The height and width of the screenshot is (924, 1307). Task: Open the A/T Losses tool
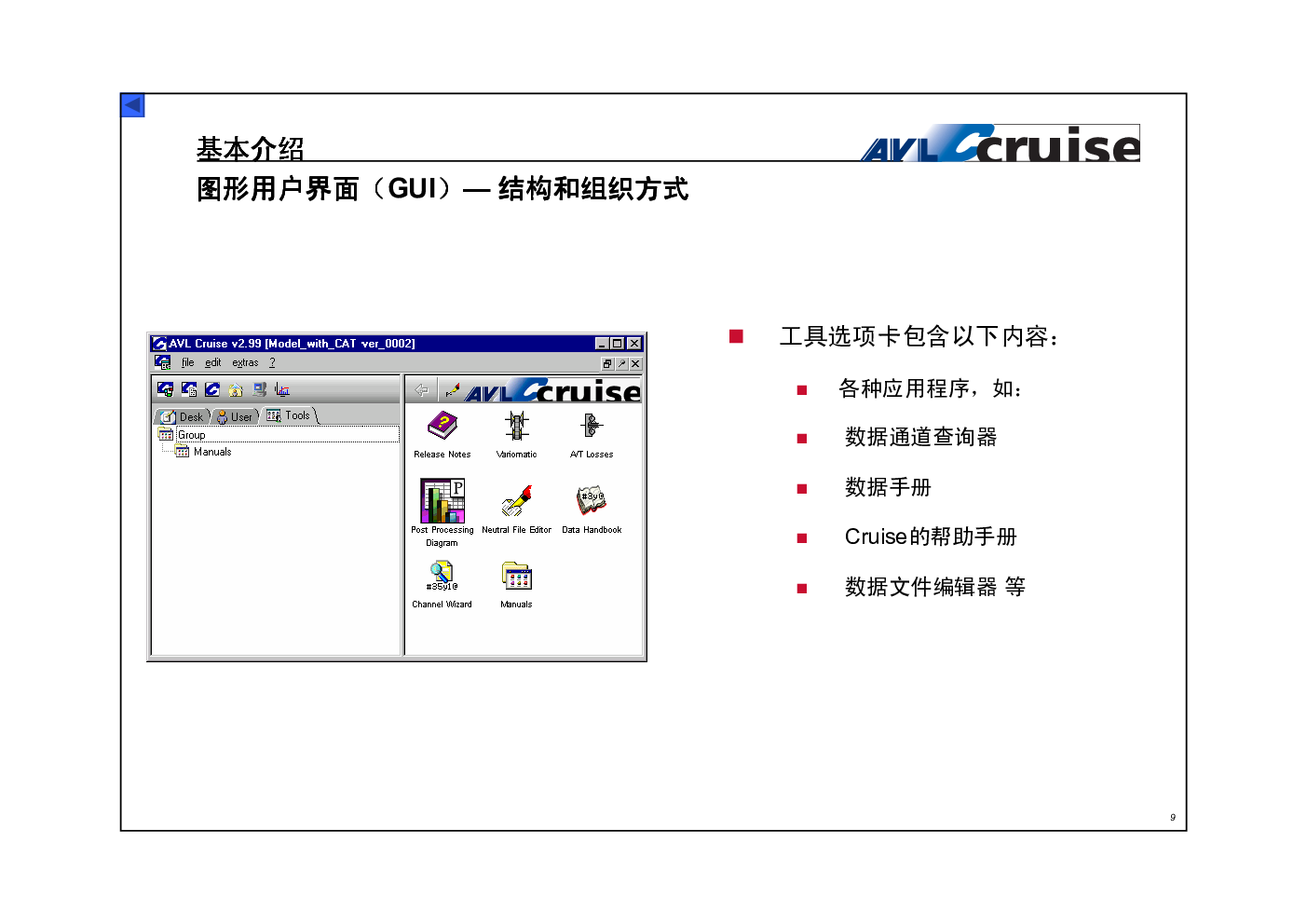[x=591, y=427]
